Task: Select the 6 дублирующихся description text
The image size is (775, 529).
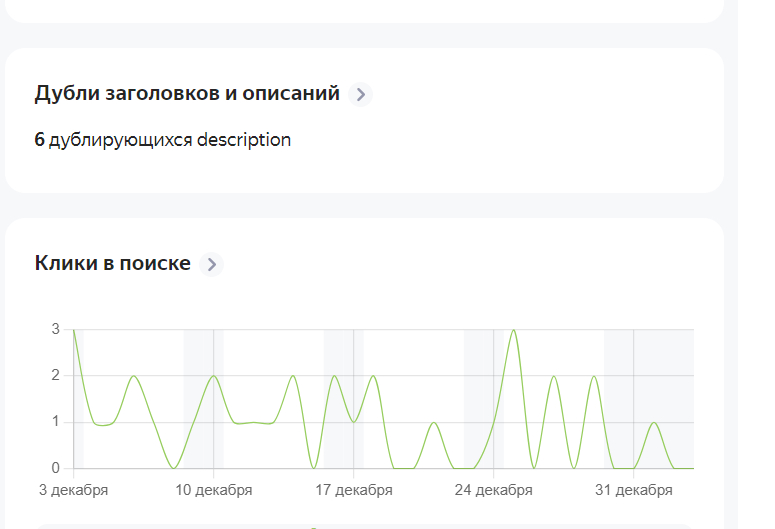Action: coord(163,140)
